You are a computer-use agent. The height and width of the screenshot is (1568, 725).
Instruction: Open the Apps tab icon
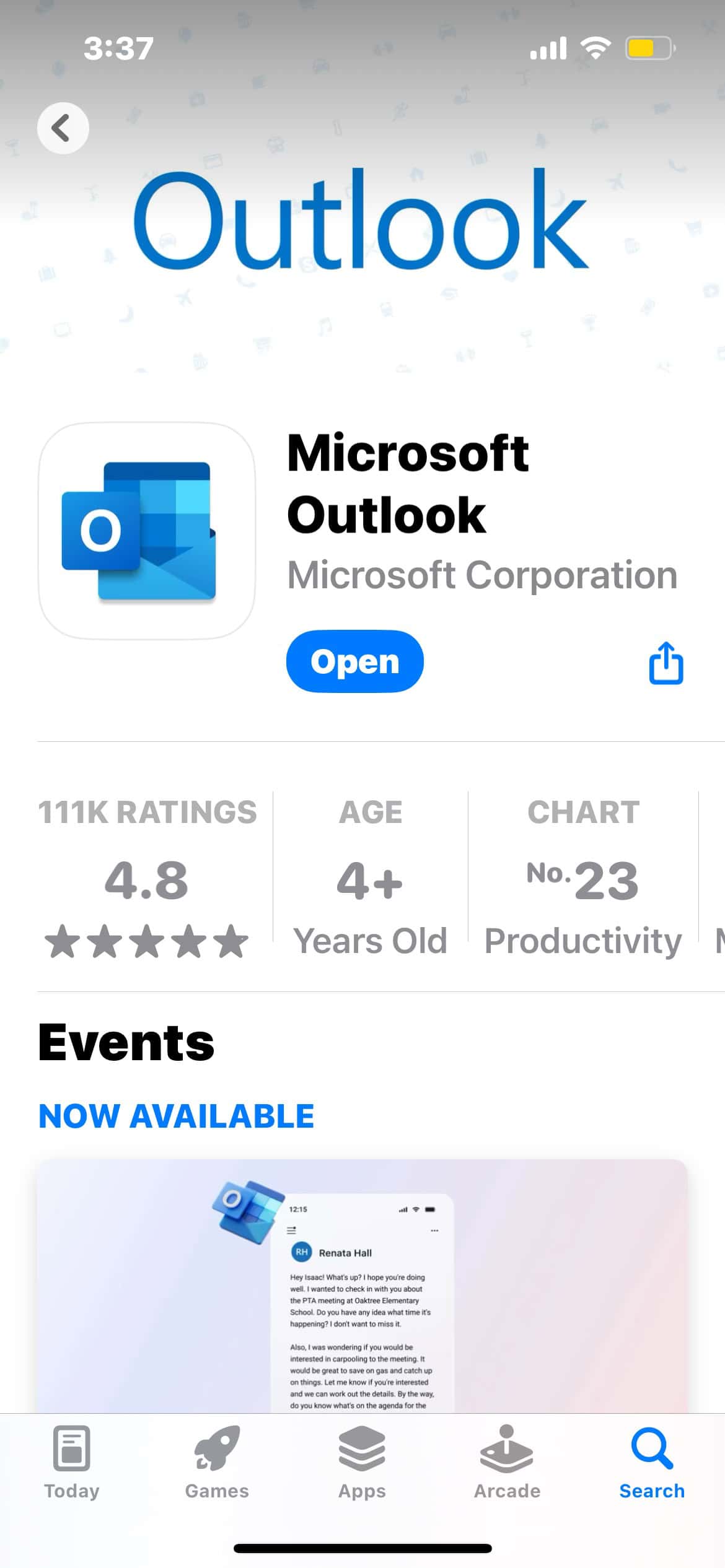click(x=362, y=1449)
